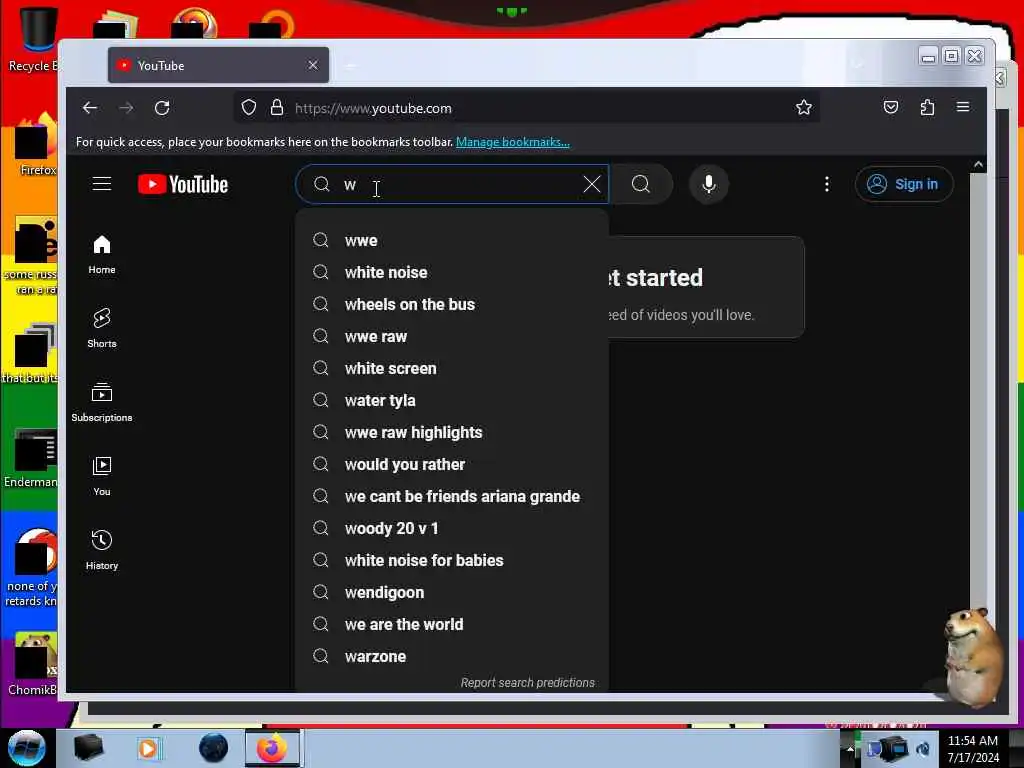Click the YouTube logo
This screenshot has width=1024, height=768.
183,185
